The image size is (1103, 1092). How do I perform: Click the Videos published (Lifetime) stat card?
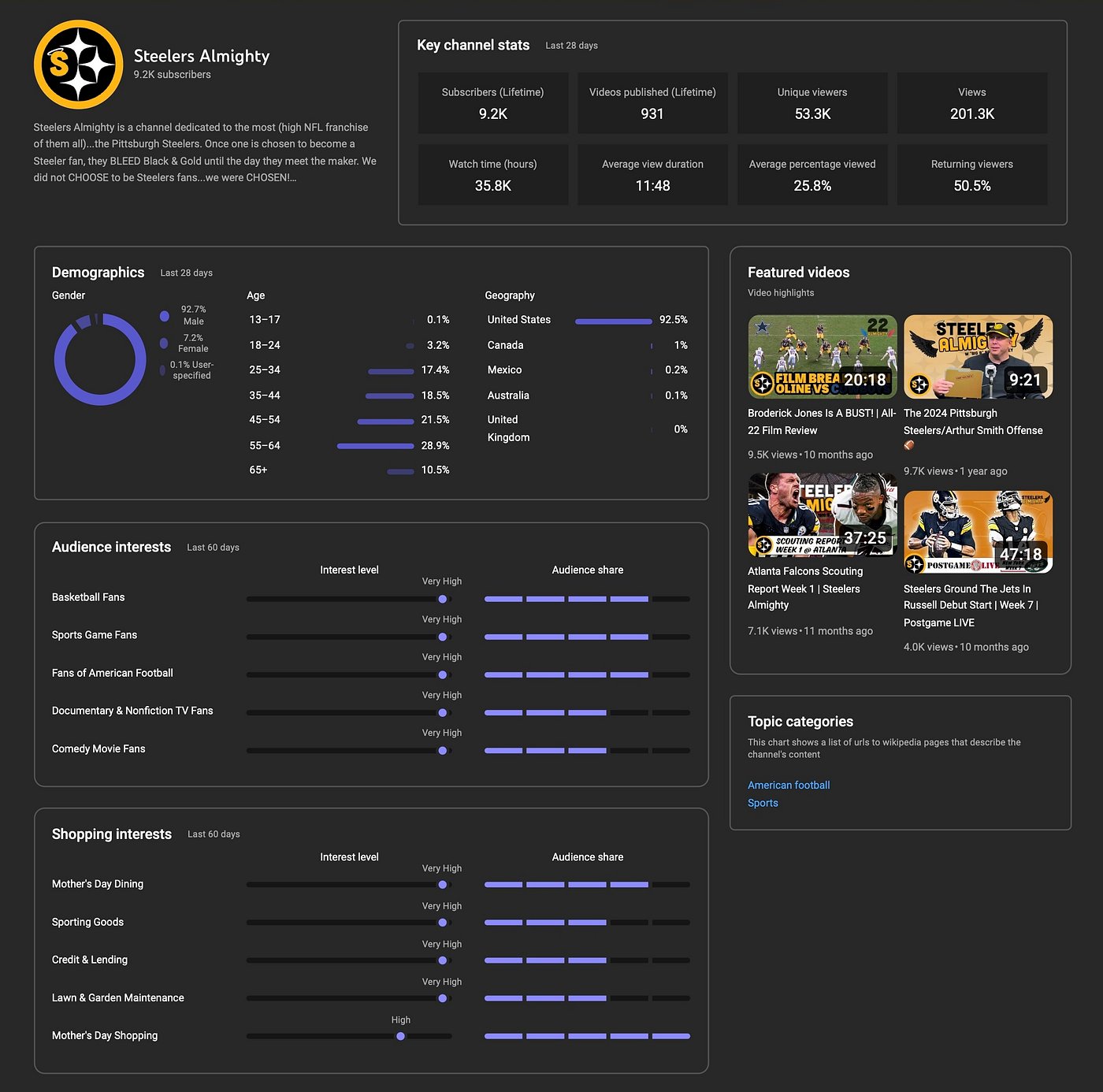652,103
